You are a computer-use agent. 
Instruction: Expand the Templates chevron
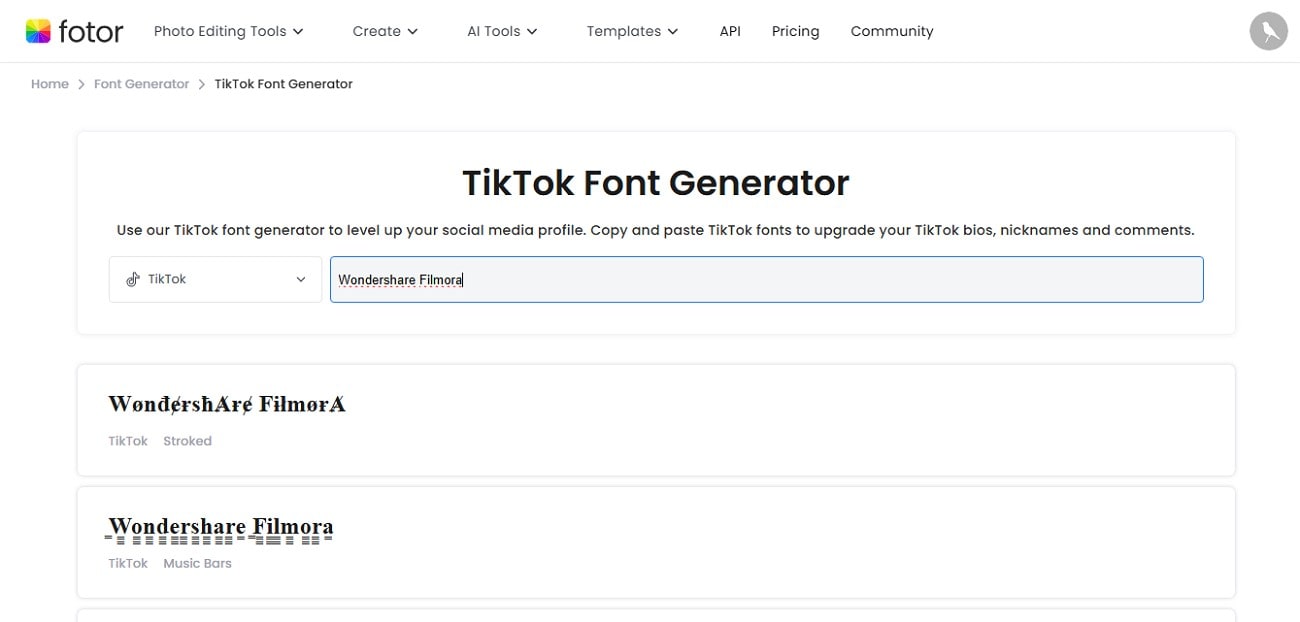coord(673,32)
